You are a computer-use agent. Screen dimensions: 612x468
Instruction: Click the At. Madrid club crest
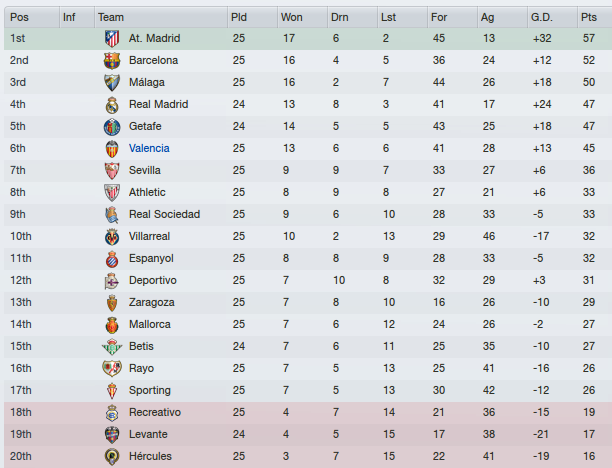(112, 39)
